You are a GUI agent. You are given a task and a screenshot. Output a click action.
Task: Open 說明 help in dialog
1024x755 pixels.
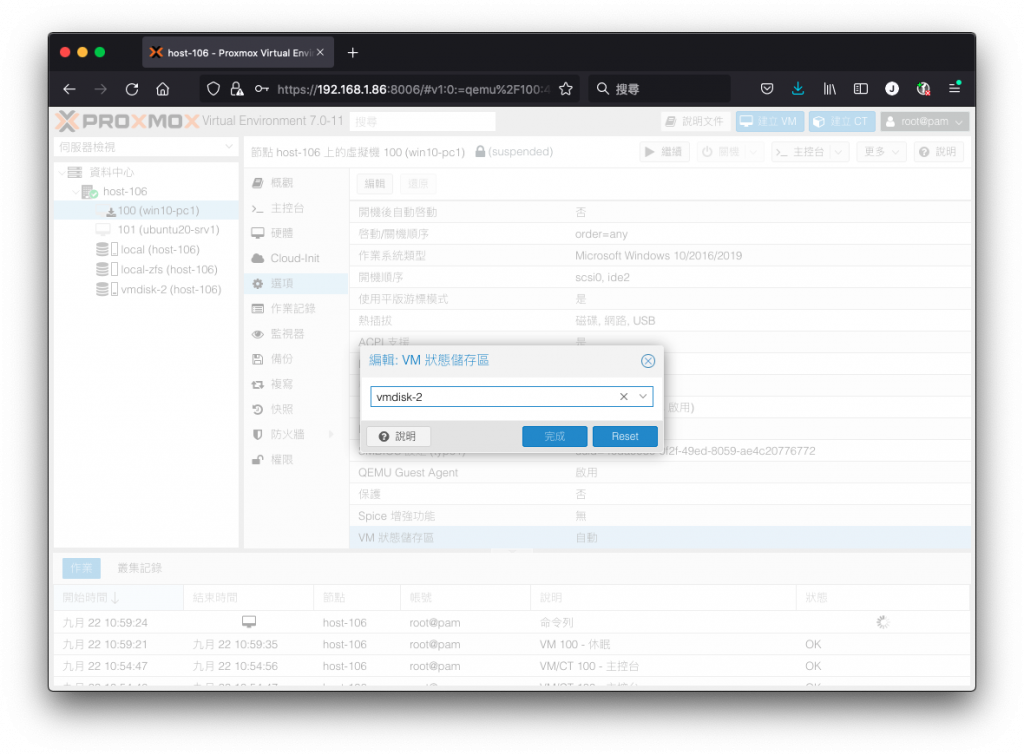point(398,436)
